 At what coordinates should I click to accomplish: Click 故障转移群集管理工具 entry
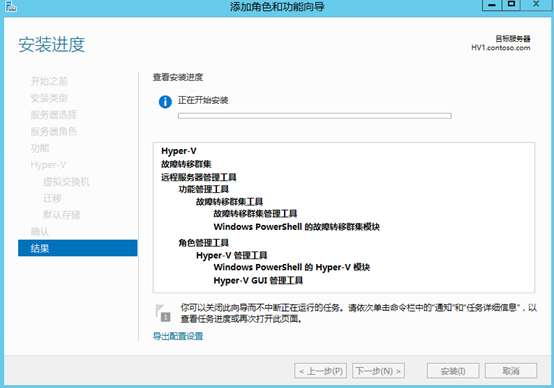(255, 213)
